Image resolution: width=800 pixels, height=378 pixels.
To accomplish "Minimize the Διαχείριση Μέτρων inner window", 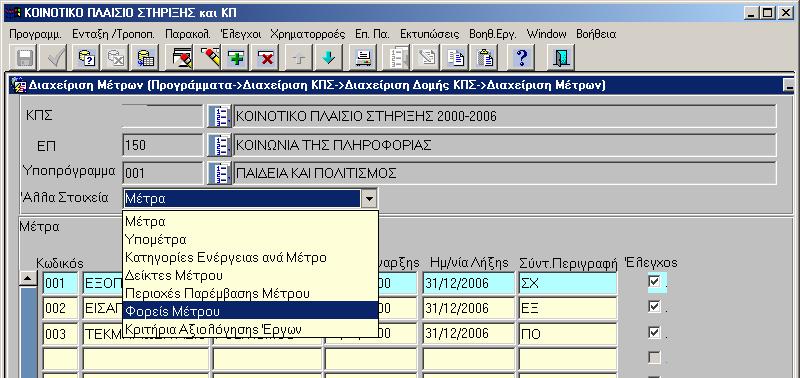I will coord(789,86).
